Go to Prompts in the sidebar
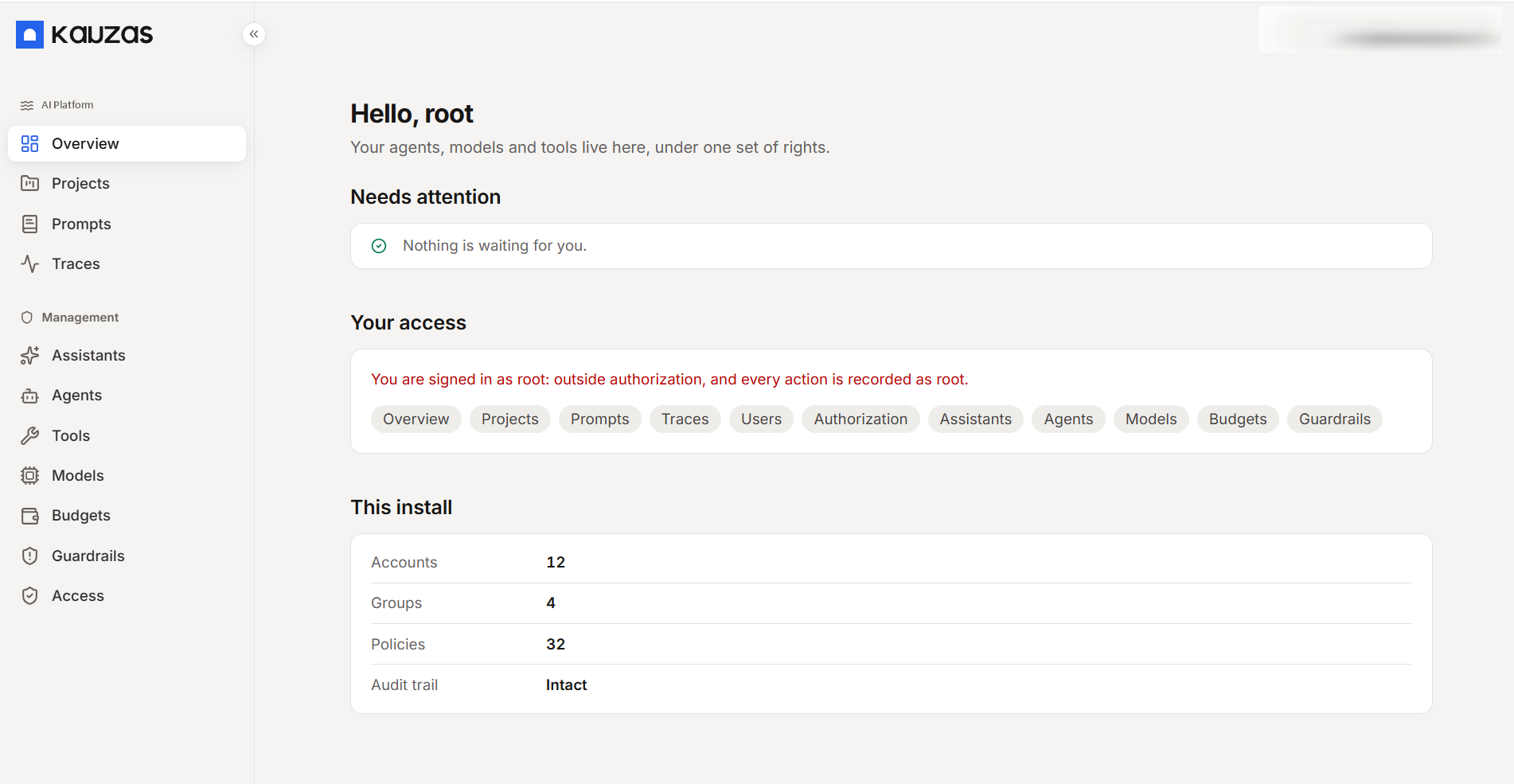 point(127,224)
